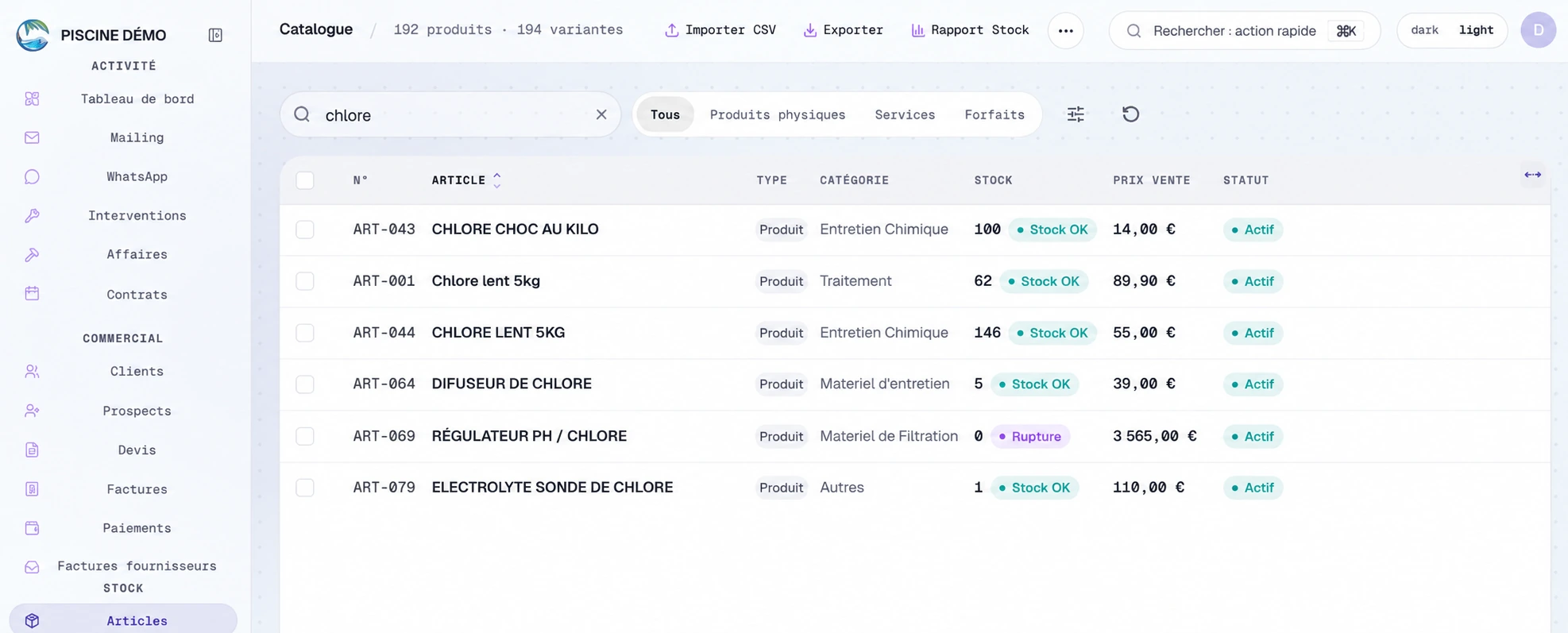Click the Importer CSV button
Viewport: 1568px width, 633px height.
tap(720, 30)
